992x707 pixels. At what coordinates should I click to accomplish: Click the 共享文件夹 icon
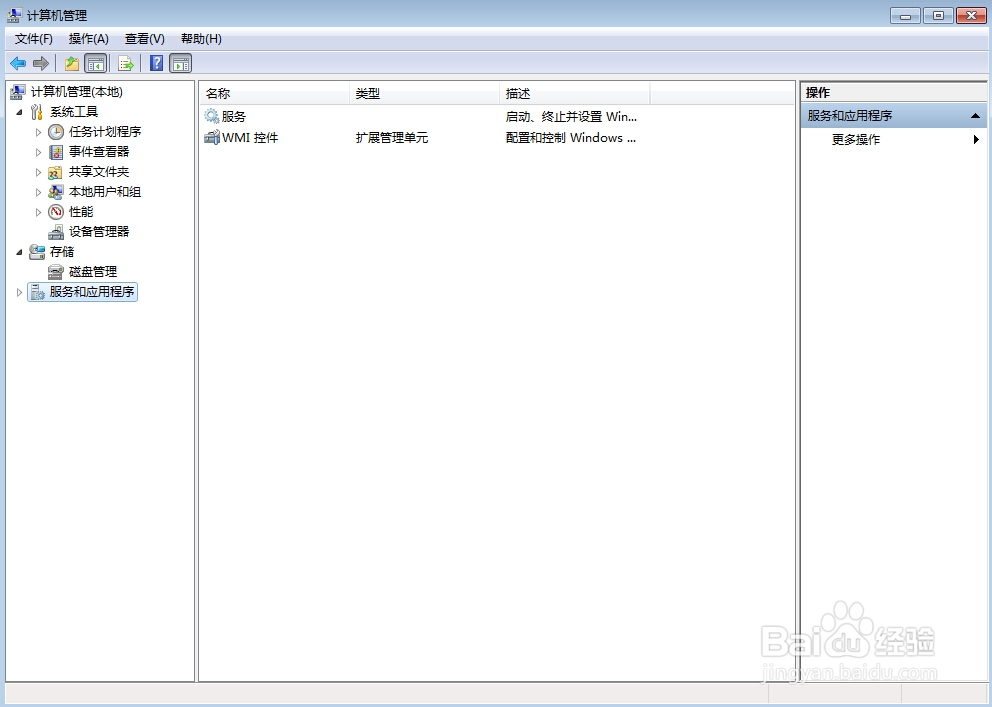(x=56, y=172)
